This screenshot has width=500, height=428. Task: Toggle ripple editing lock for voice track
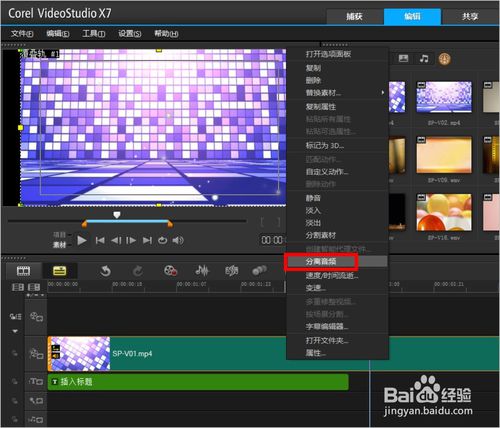(14, 400)
